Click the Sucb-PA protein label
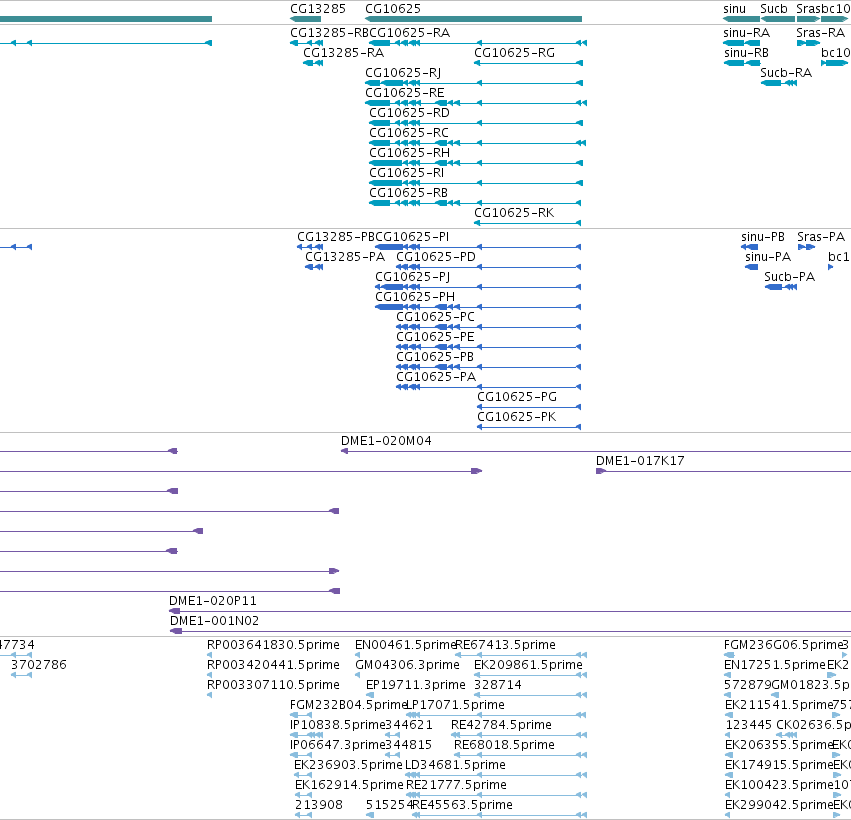Image resolution: width=851 pixels, height=820 pixels. (790, 277)
